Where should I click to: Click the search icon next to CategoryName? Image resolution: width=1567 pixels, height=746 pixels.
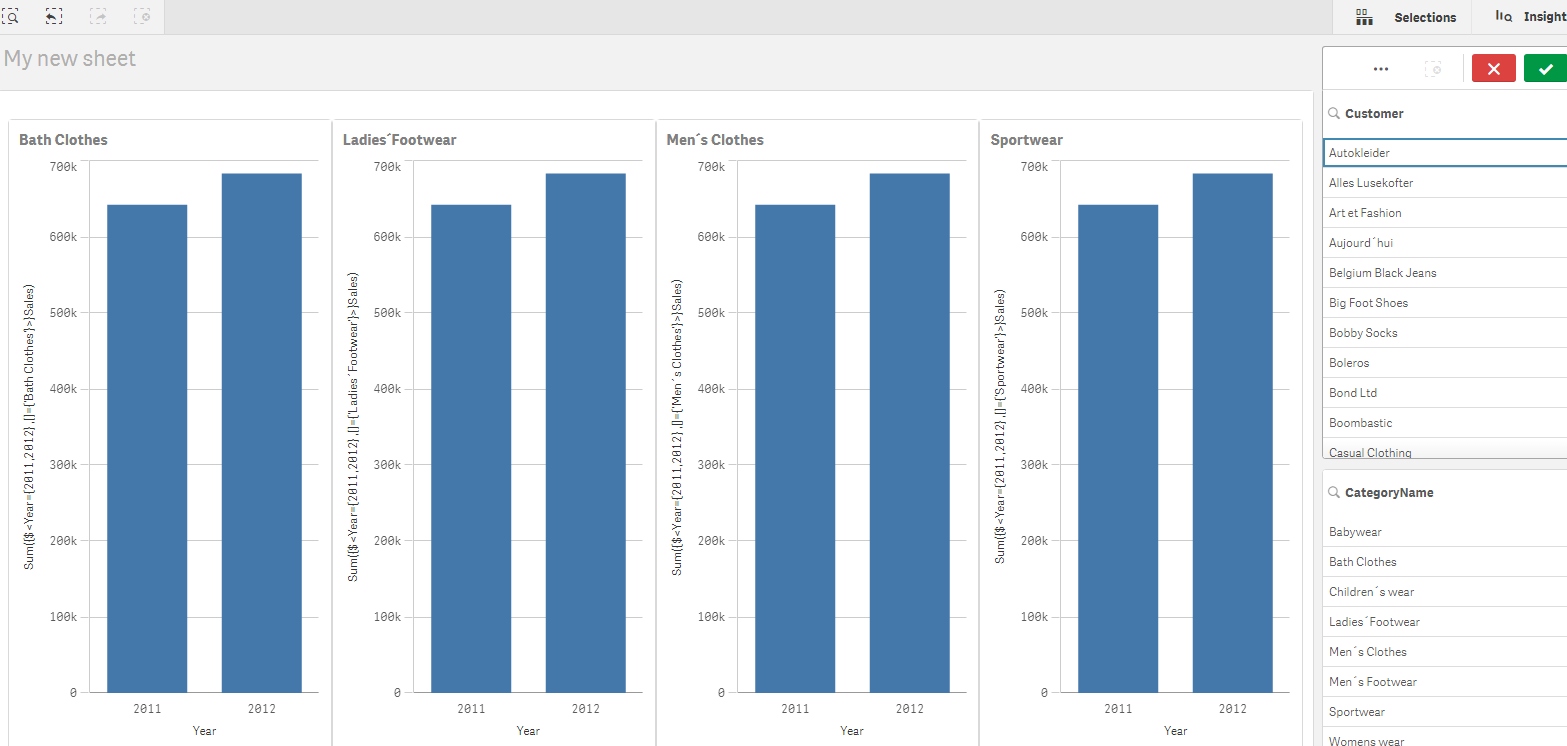pos(1333,492)
